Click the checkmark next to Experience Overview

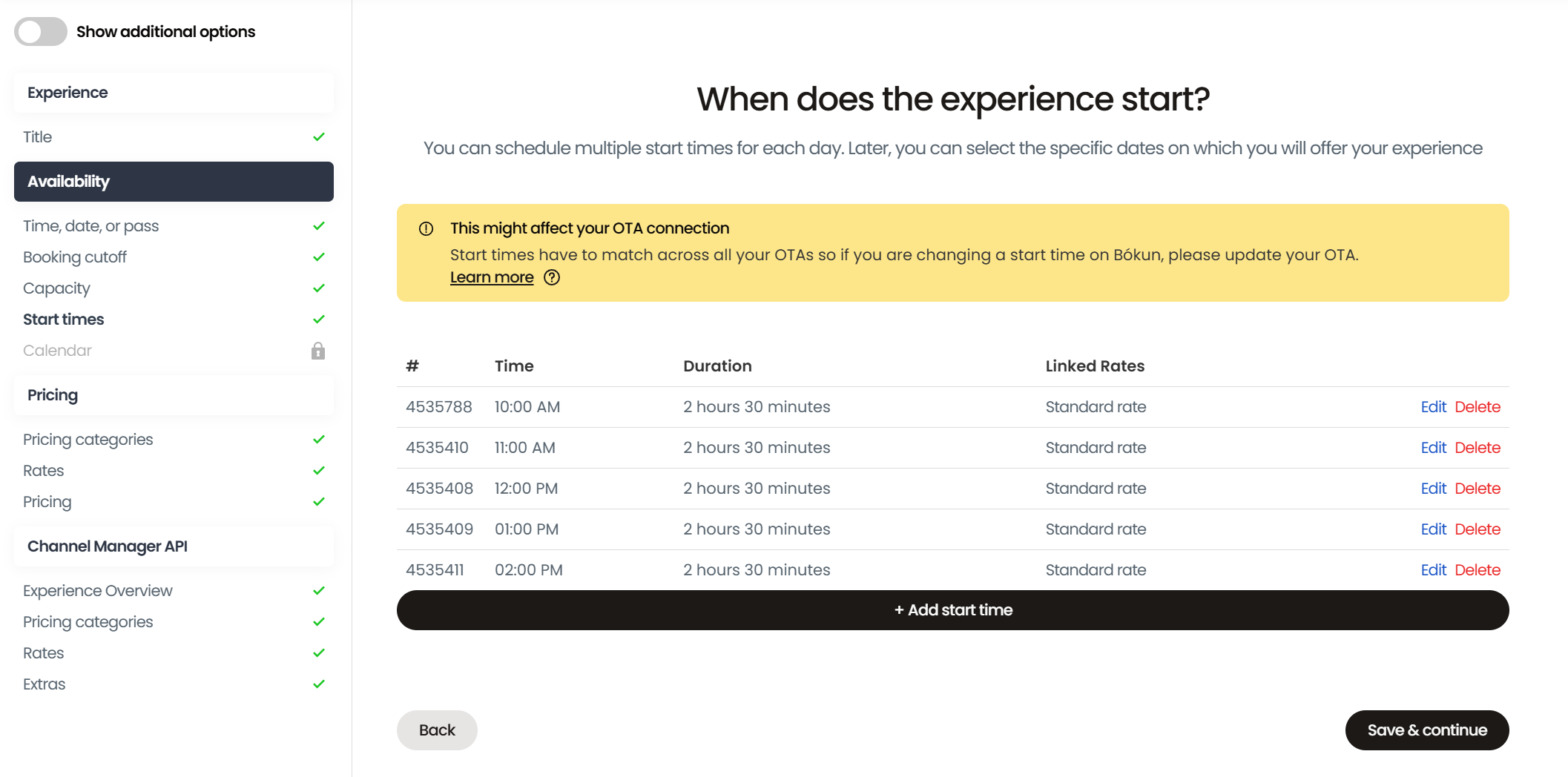click(x=319, y=591)
